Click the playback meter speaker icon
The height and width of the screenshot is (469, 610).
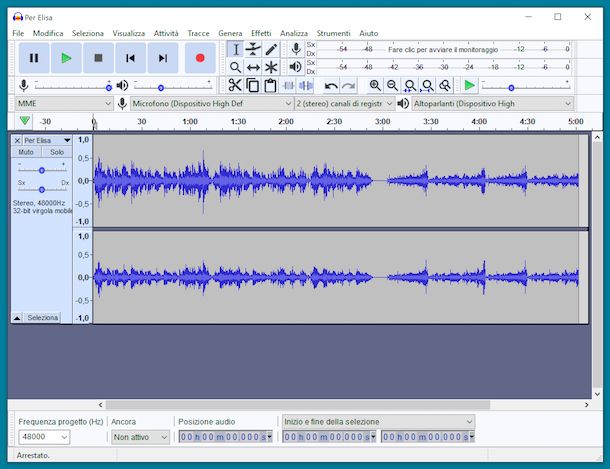pos(296,67)
